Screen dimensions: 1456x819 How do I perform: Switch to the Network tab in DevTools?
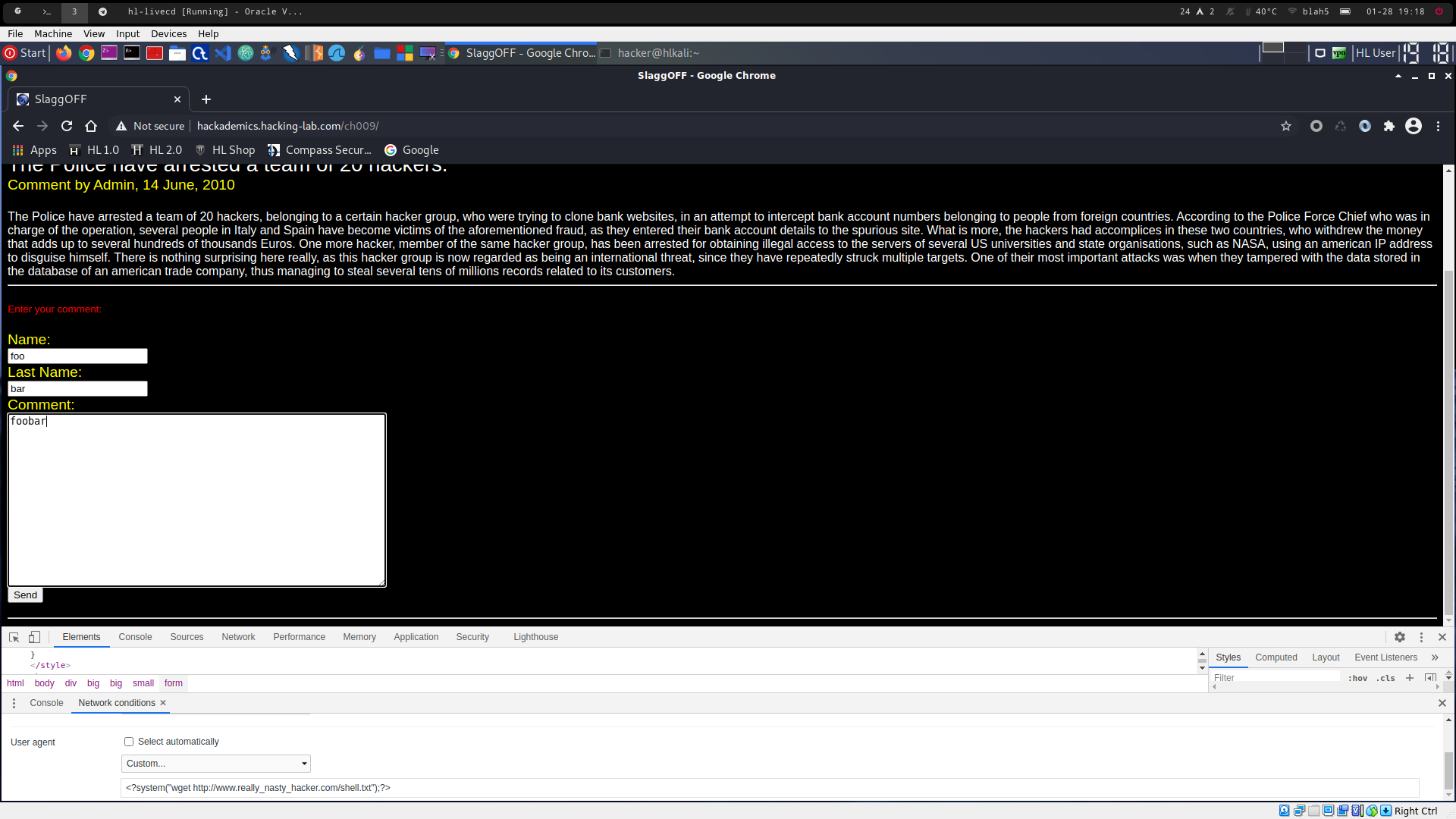[238, 637]
